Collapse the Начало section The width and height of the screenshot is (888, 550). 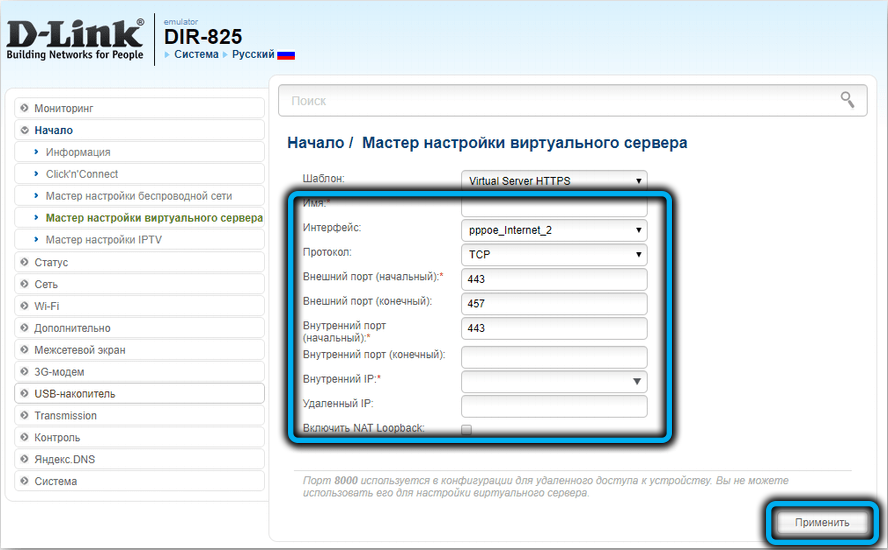(x=53, y=130)
